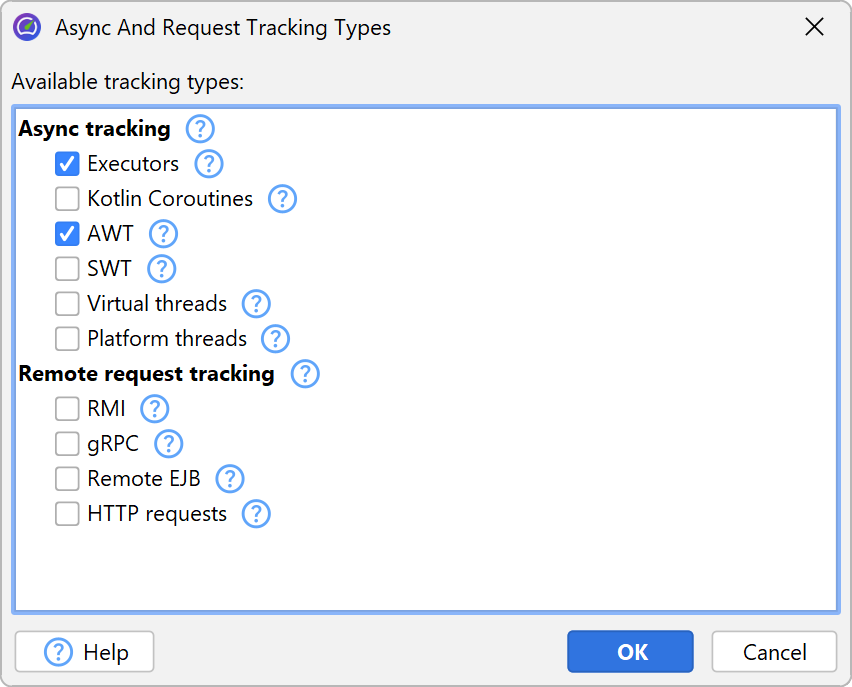Confirm with the OK button
Viewport: 852px width, 687px height.
tap(630, 652)
